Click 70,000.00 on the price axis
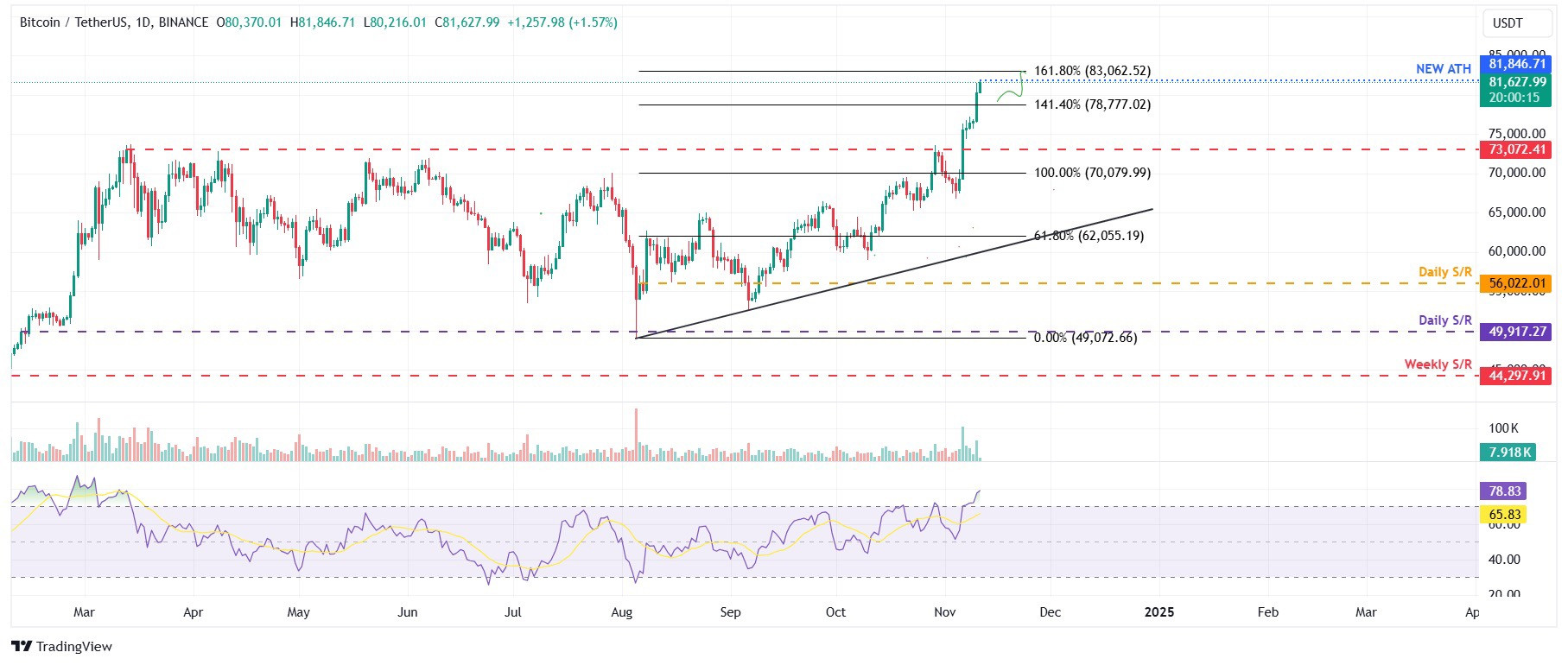 [x=1516, y=173]
